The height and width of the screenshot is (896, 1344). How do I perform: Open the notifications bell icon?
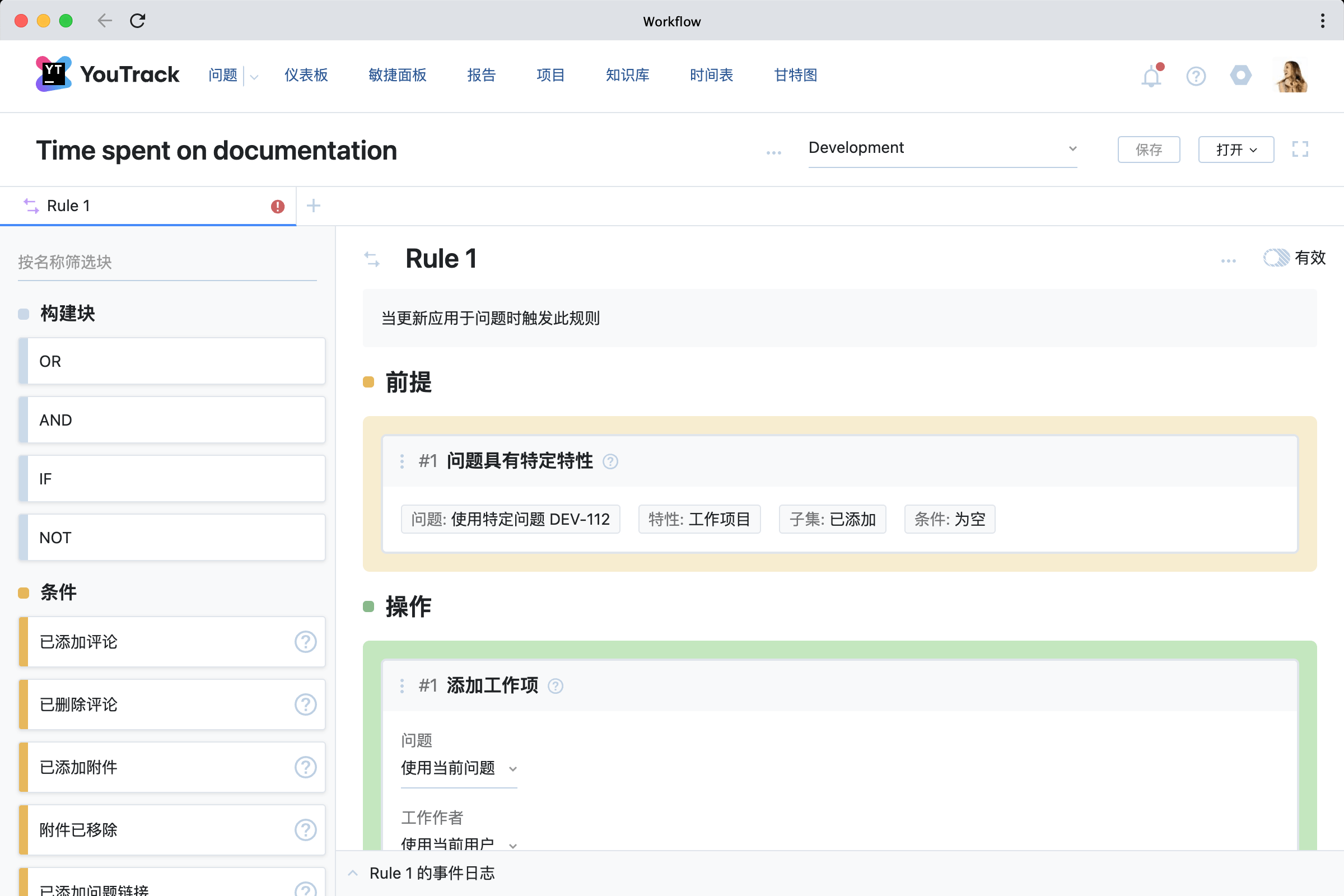[1151, 76]
